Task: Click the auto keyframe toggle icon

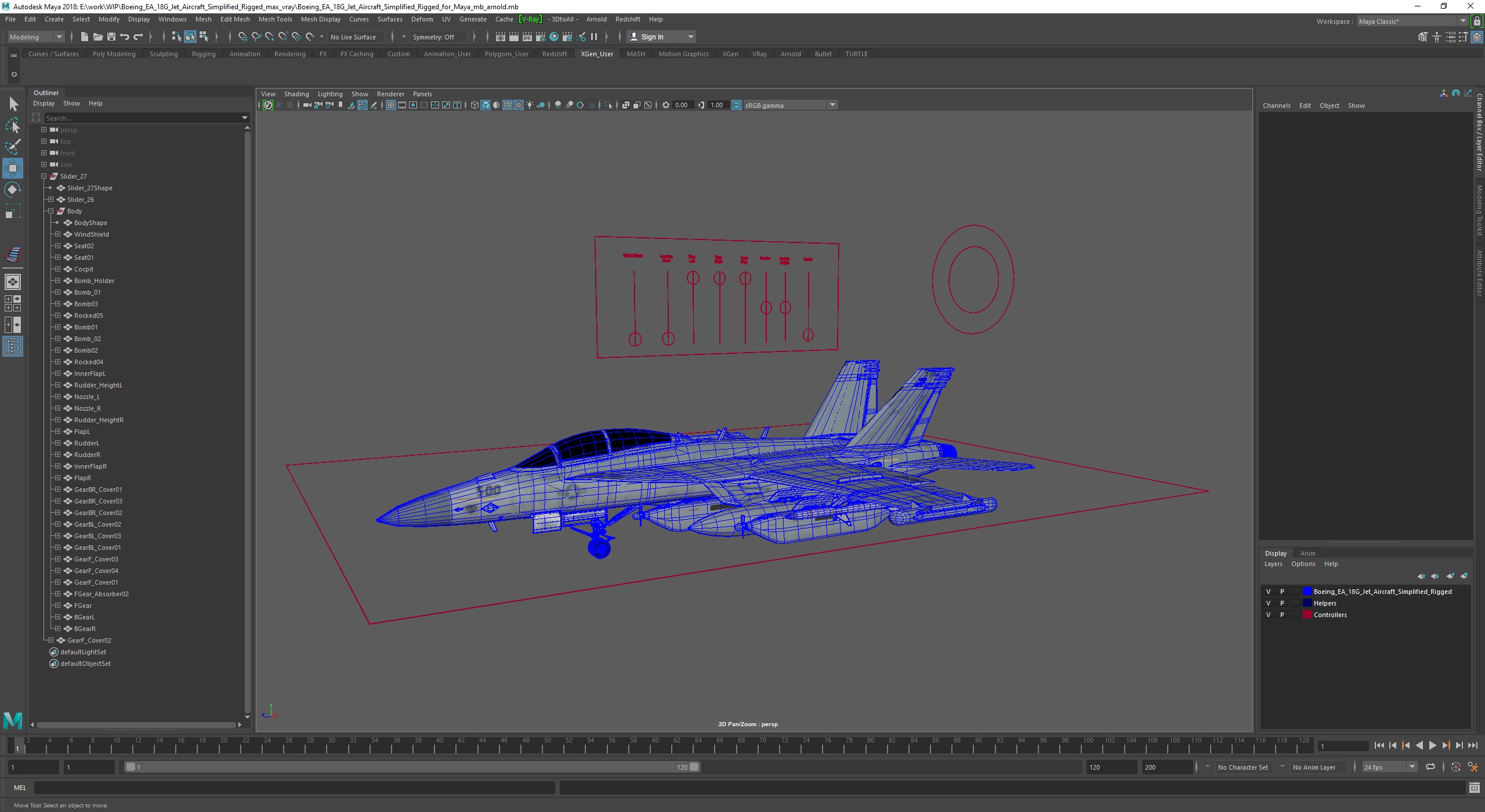Action: 1455,767
